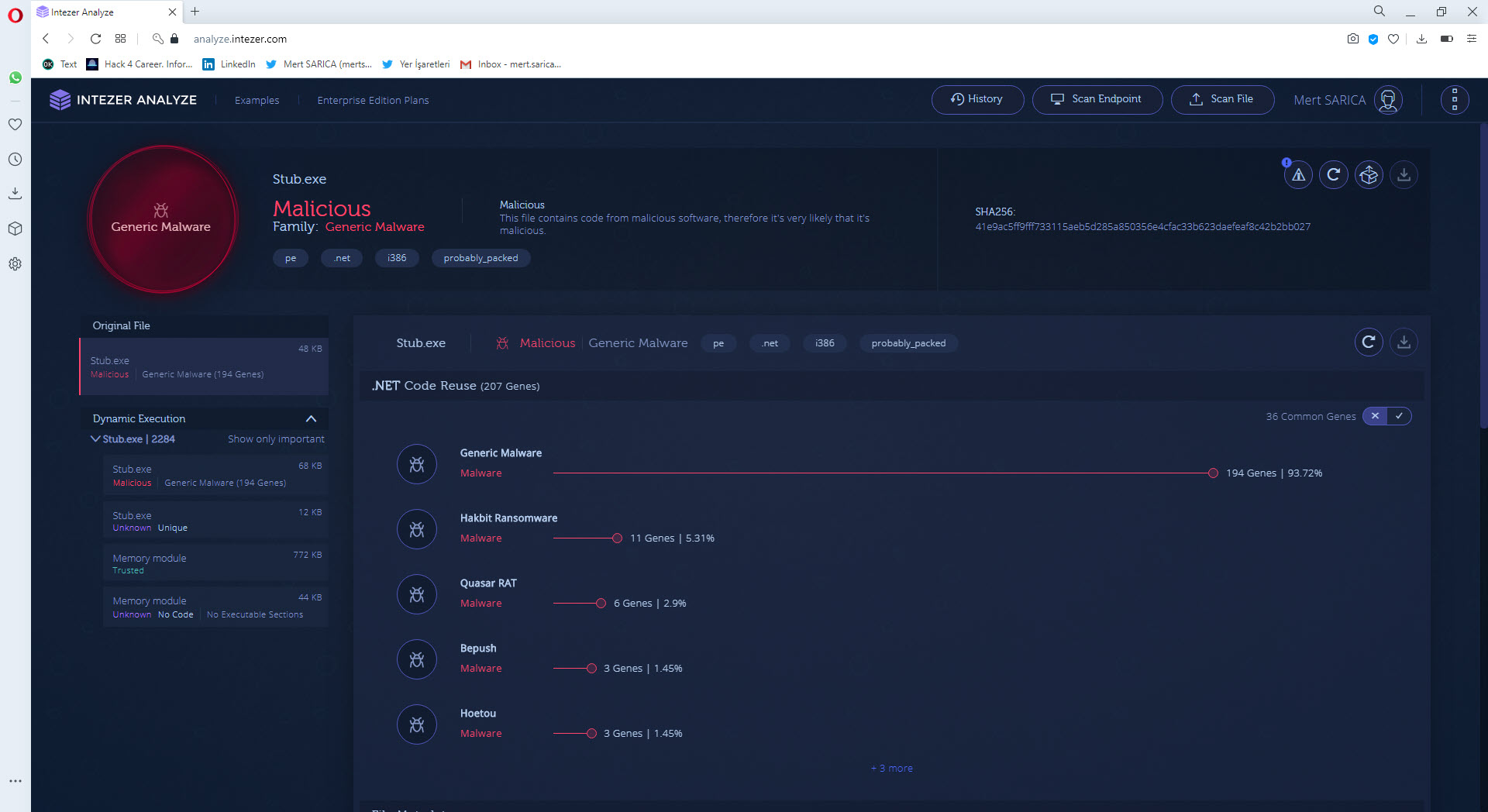
Task: Open the Yer İşaretleri bookmark
Action: point(416,64)
